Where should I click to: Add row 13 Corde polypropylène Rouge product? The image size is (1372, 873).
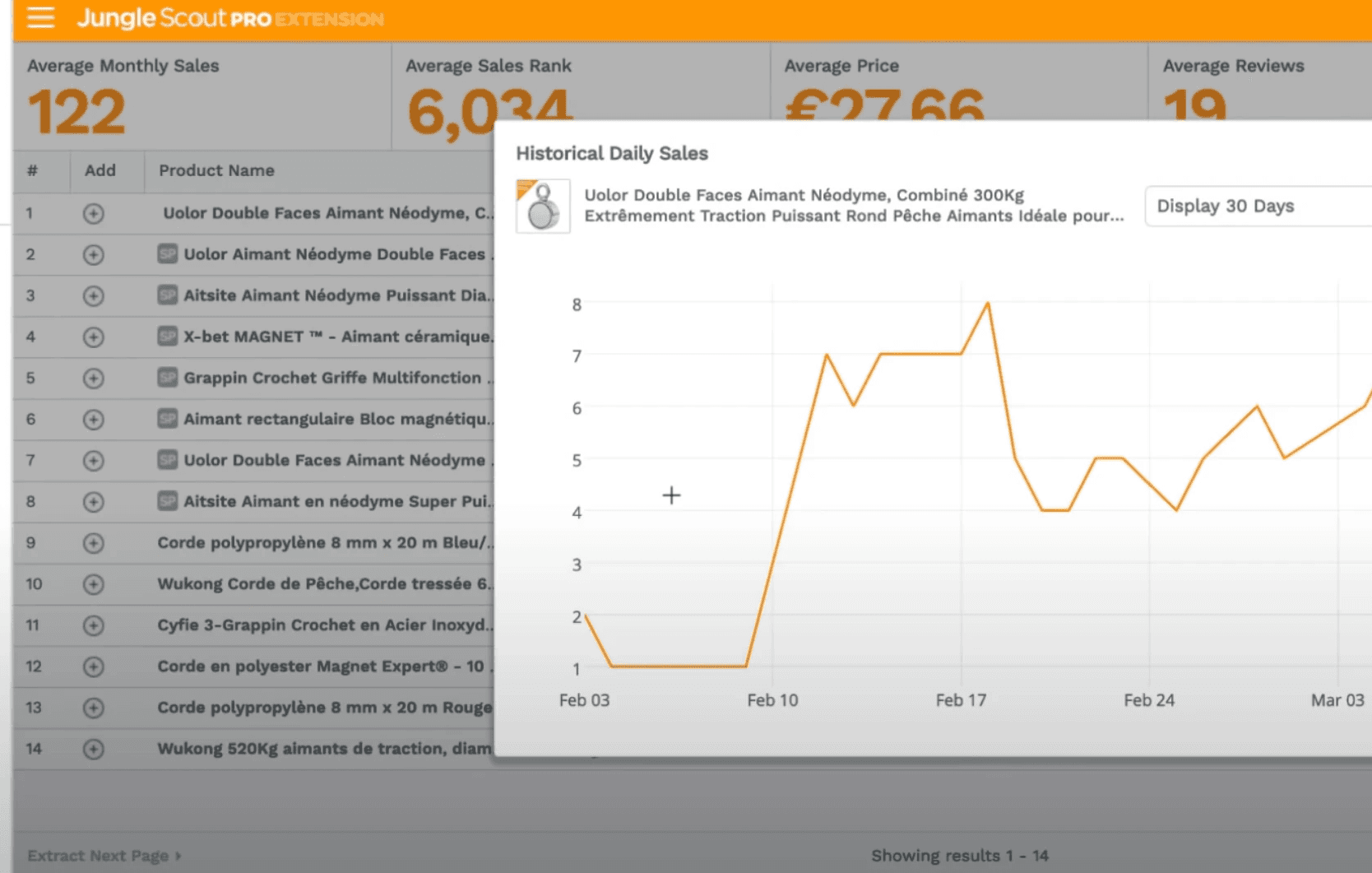94,708
